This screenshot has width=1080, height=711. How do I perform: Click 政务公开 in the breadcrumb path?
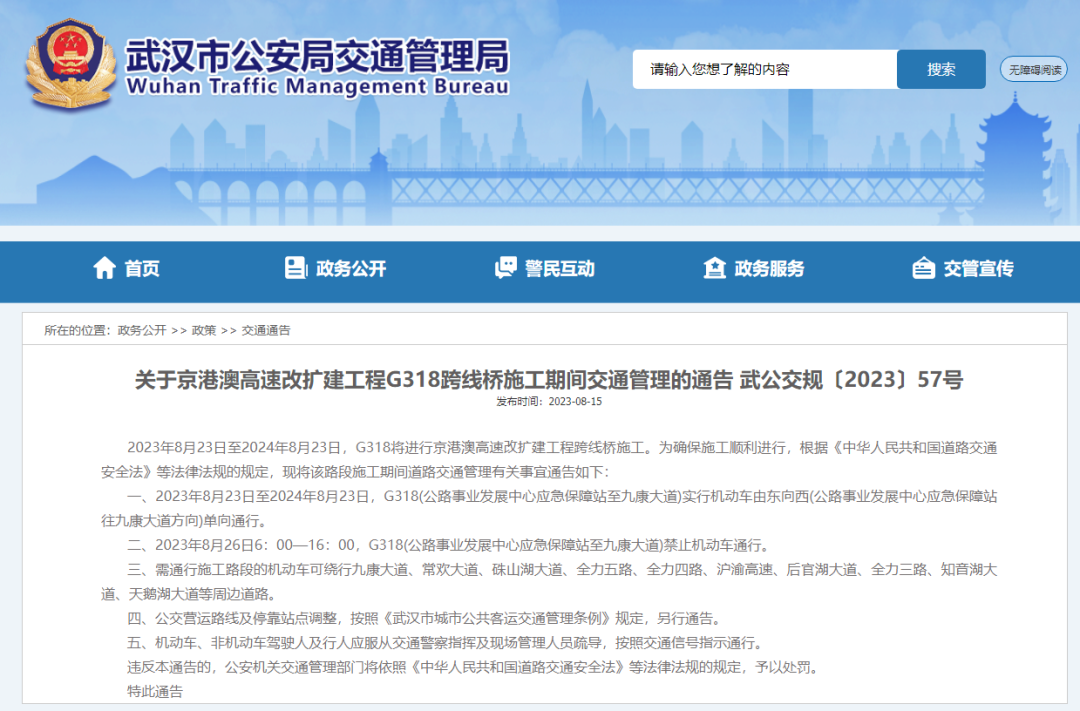(142, 330)
